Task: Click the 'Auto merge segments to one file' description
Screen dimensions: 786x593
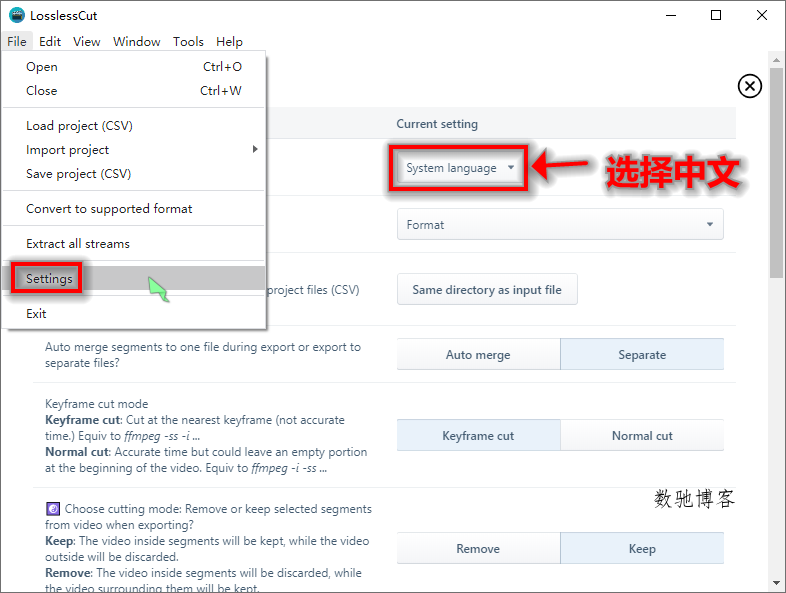Action: pyautogui.click(x=203, y=355)
